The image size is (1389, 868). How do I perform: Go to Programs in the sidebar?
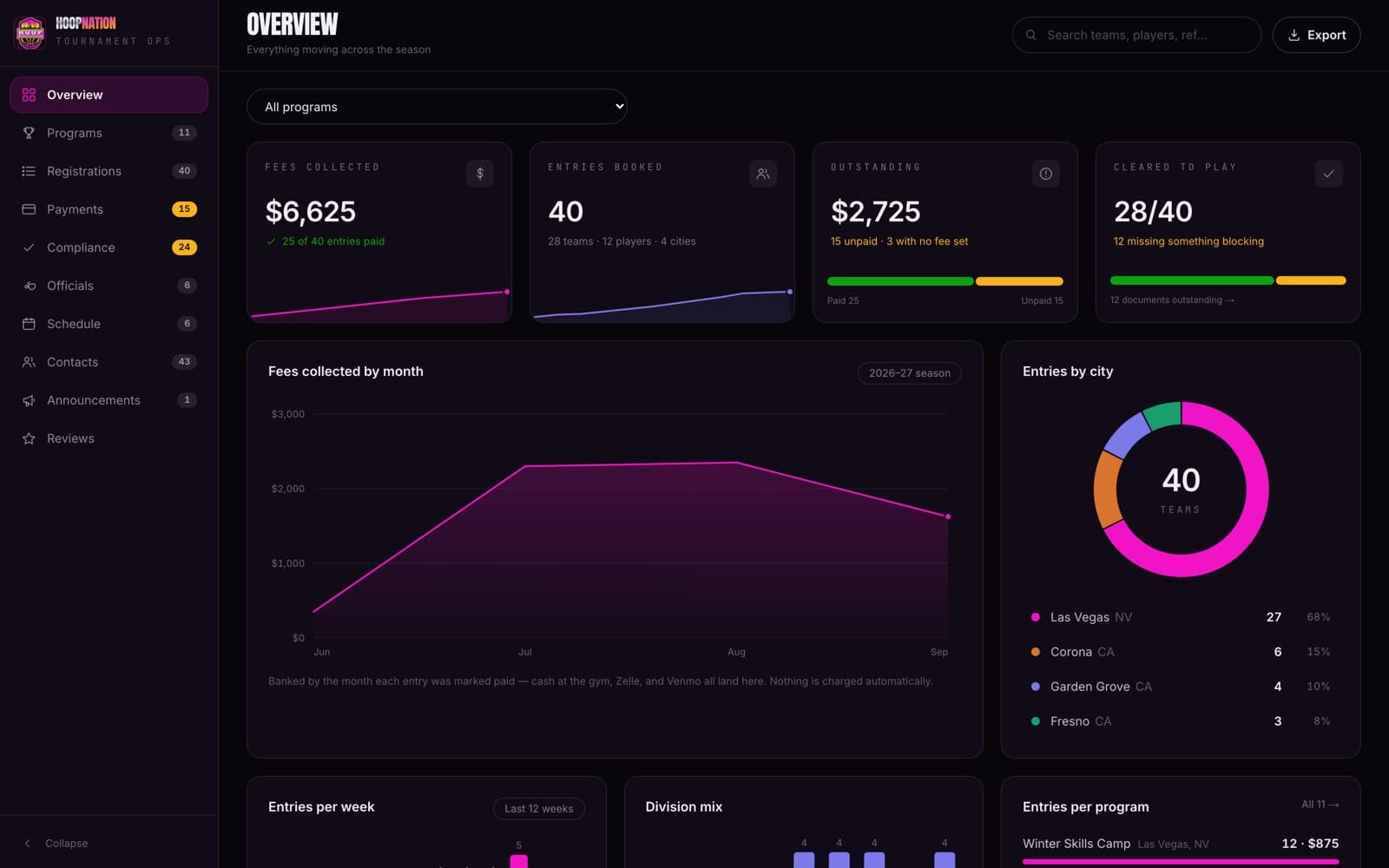(x=109, y=133)
